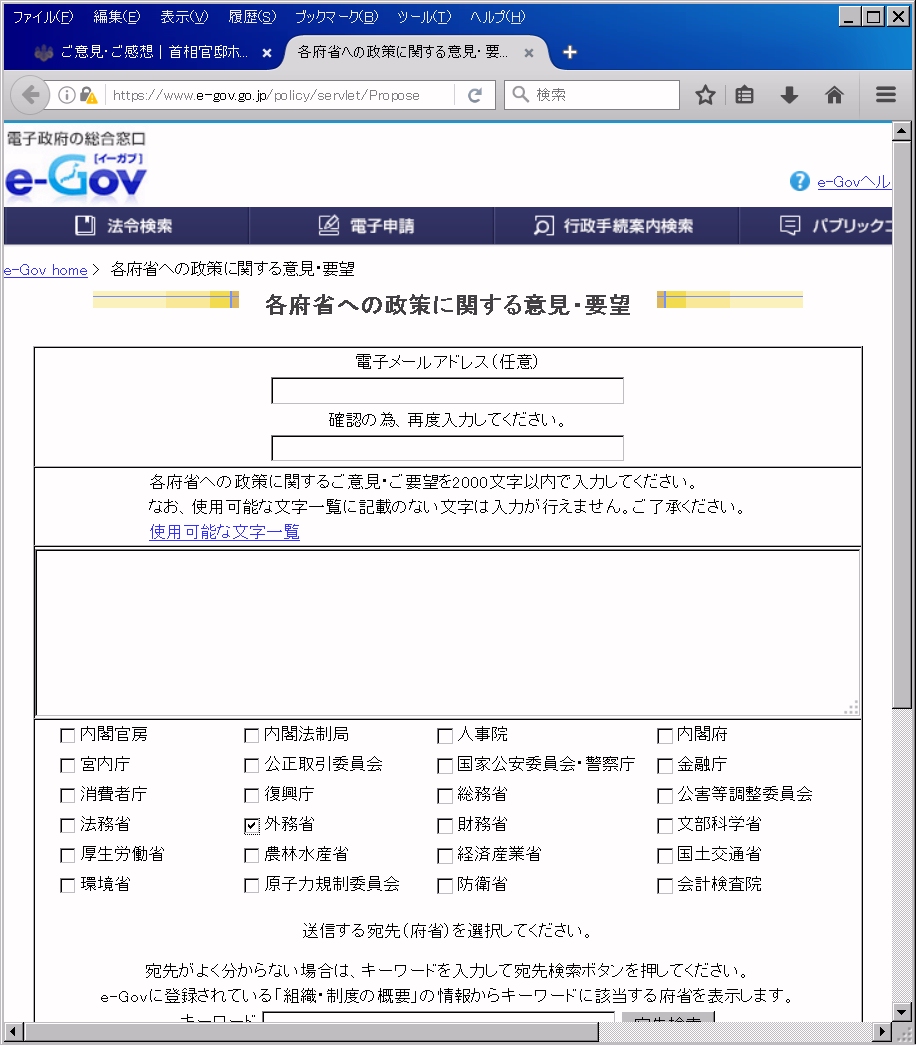This screenshot has width=916, height=1046.
Task: Open the Firefox hamburger menu
Action: pos(884,94)
